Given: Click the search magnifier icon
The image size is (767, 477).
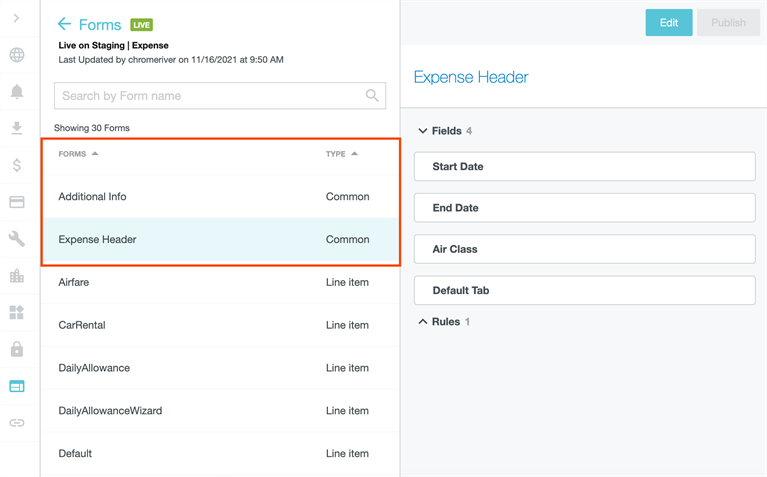Looking at the screenshot, I should pos(372,96).
